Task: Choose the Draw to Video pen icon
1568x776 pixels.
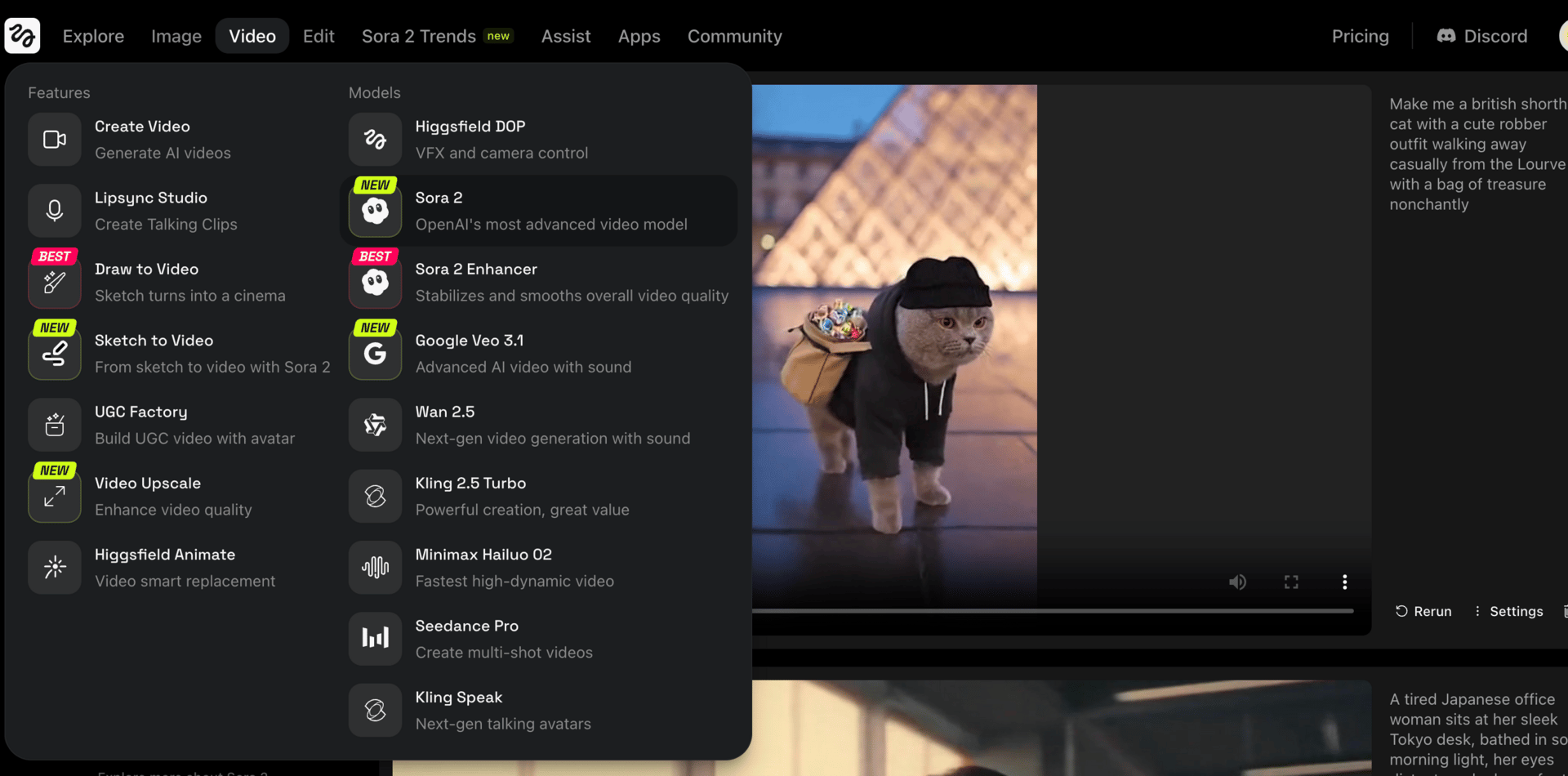Action: [55, 282]
